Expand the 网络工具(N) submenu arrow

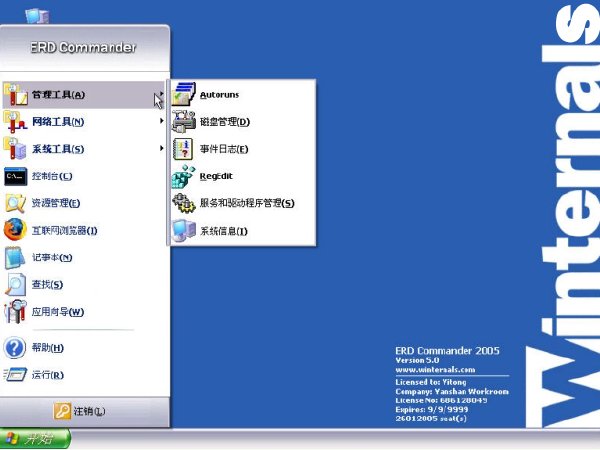pyautogui.click(x=161, y=121)
